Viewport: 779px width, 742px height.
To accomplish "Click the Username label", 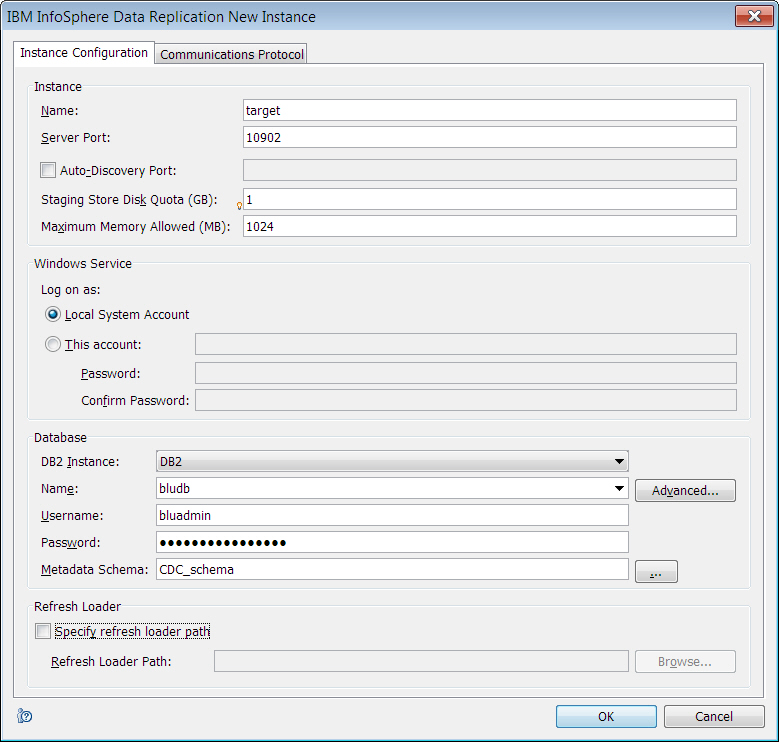I will point(72,516).
